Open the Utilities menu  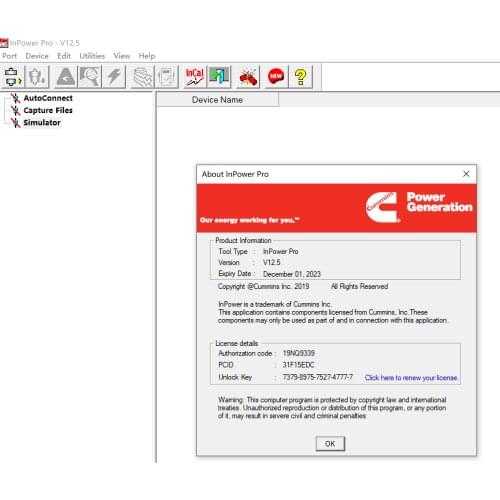point(92,56)
